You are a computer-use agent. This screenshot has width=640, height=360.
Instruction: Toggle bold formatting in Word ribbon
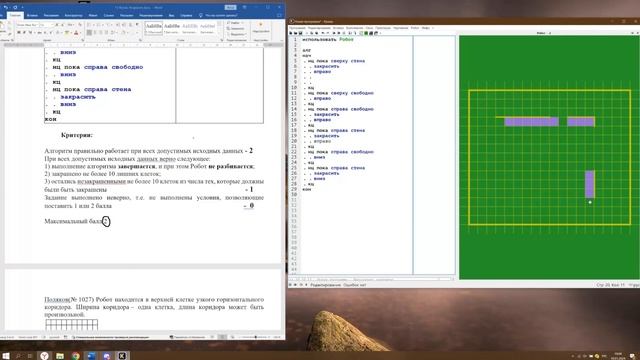(x=19, y=33)
